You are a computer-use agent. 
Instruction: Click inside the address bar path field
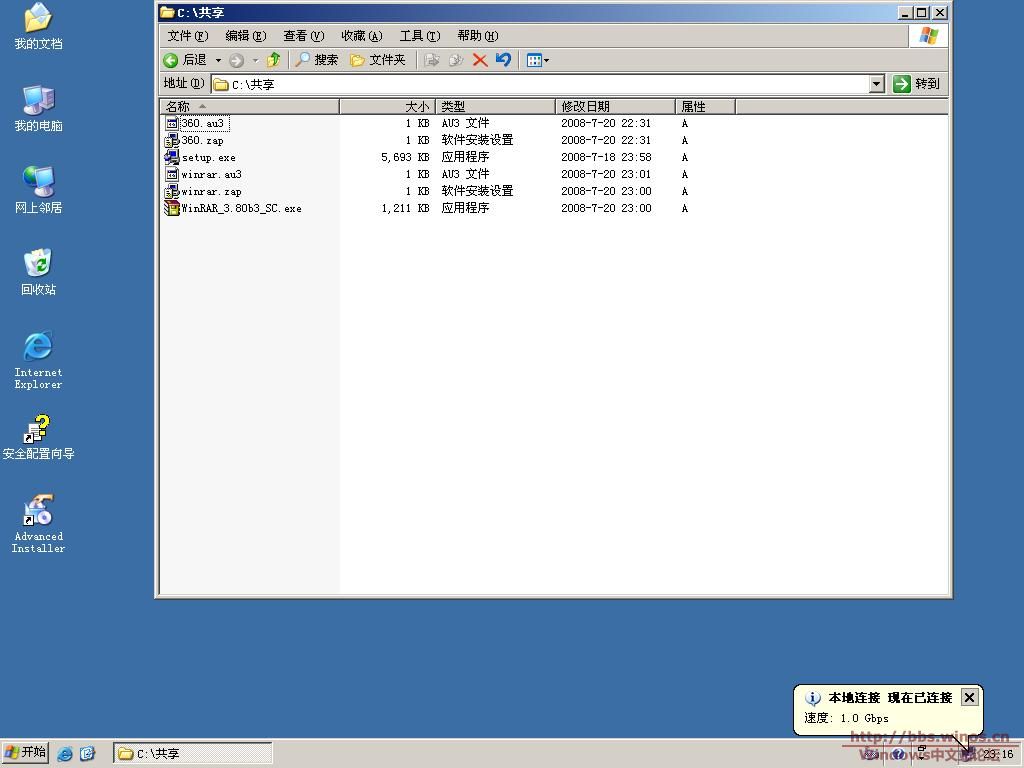(x=540, y=84)
